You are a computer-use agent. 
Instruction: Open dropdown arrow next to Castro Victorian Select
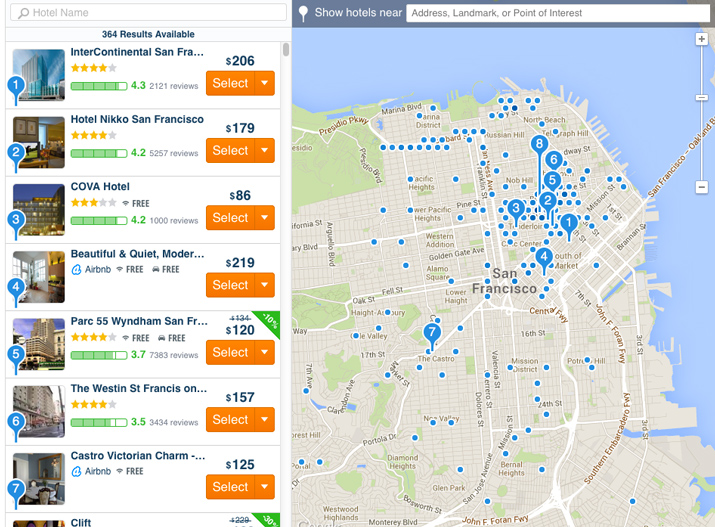tap(264, 486)
